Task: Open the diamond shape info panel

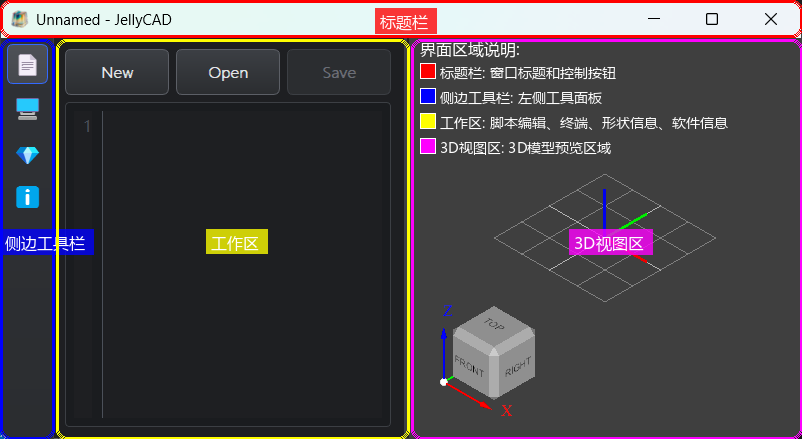Action: [x=27, y=154]
